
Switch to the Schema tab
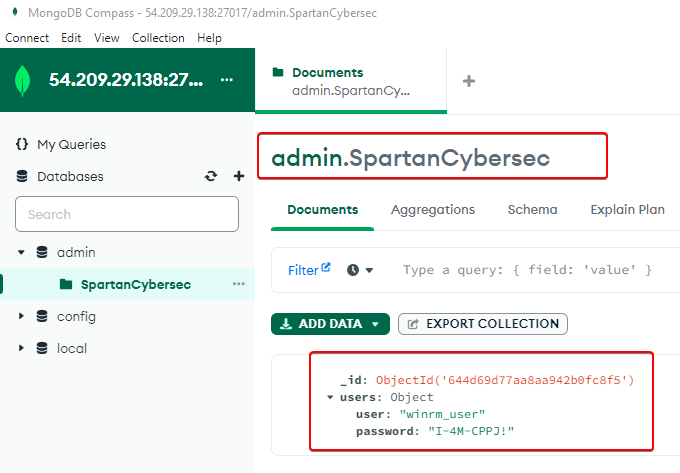tap(532, 210)
